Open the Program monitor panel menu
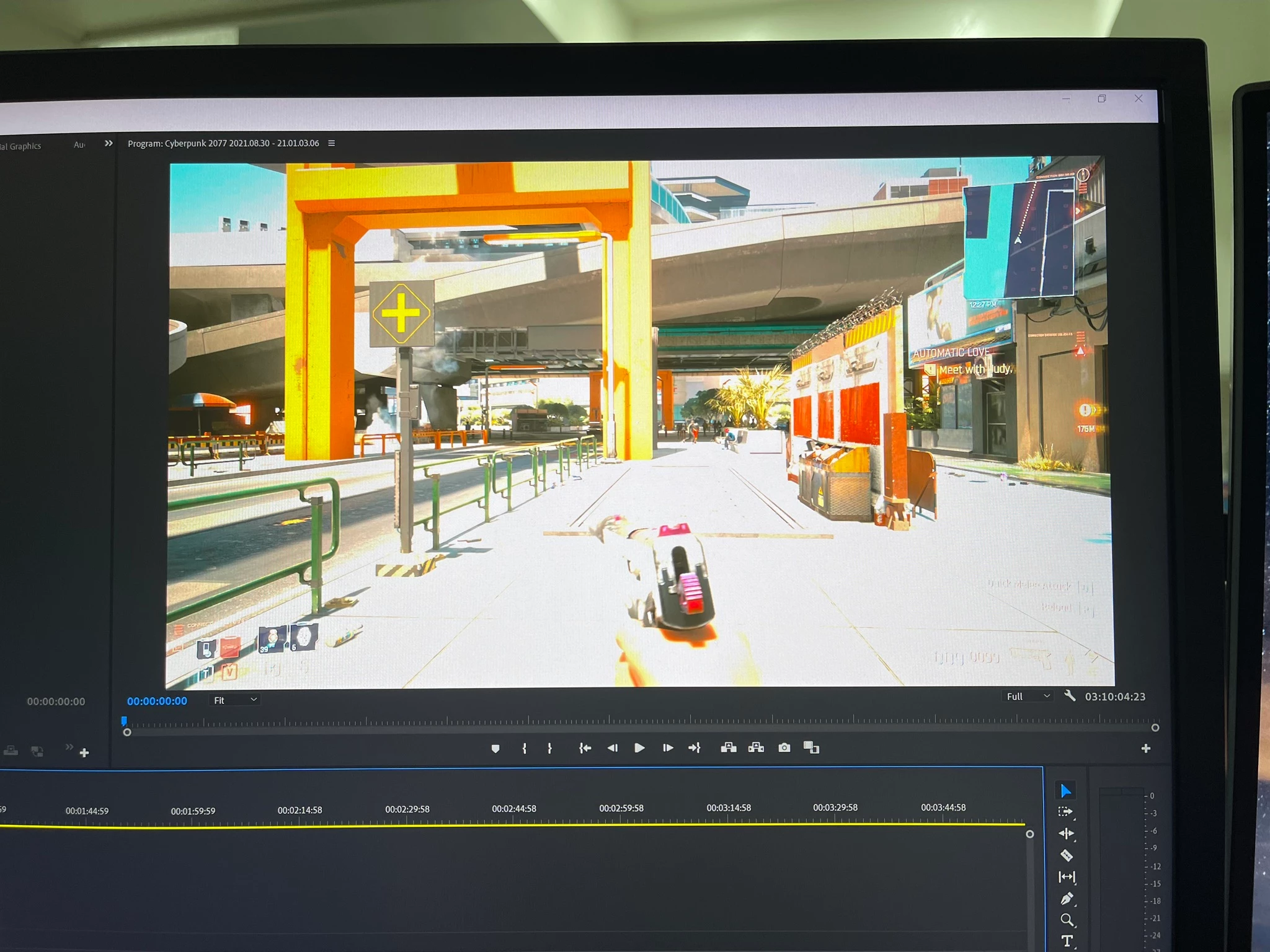1270x952 pixels. click(332, 143)
